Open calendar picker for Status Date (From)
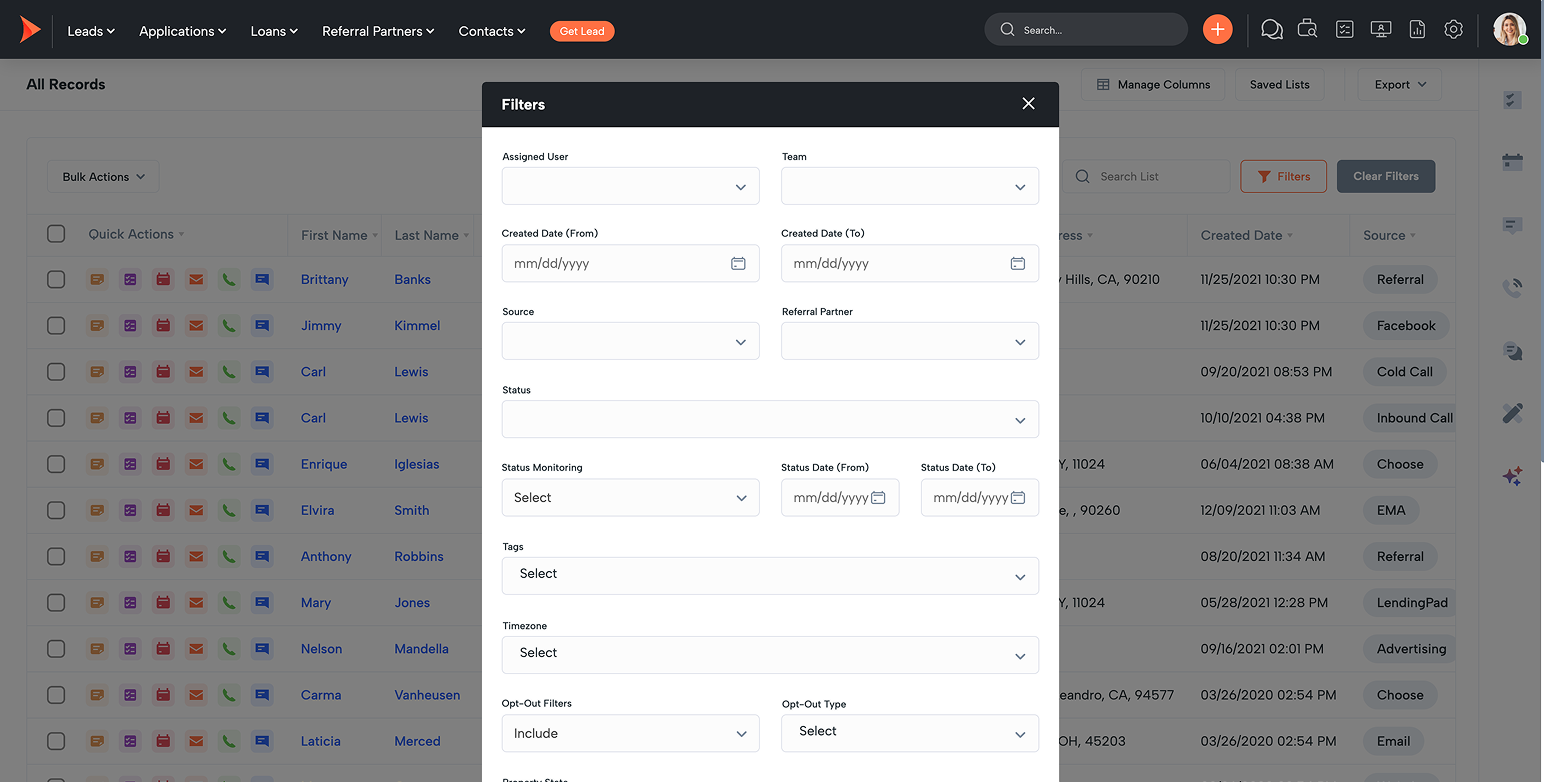This screenshot has width=1544, height=782. [x=878, y=498]
